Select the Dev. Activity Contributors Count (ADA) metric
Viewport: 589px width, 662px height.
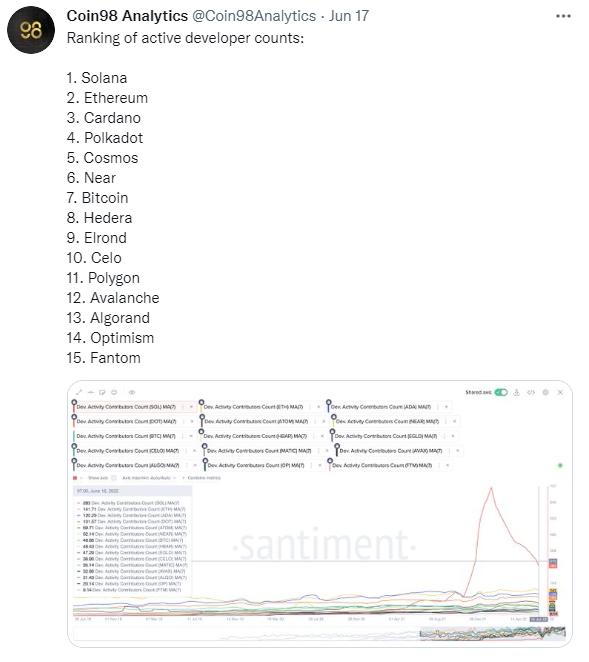tap(381, 407)
